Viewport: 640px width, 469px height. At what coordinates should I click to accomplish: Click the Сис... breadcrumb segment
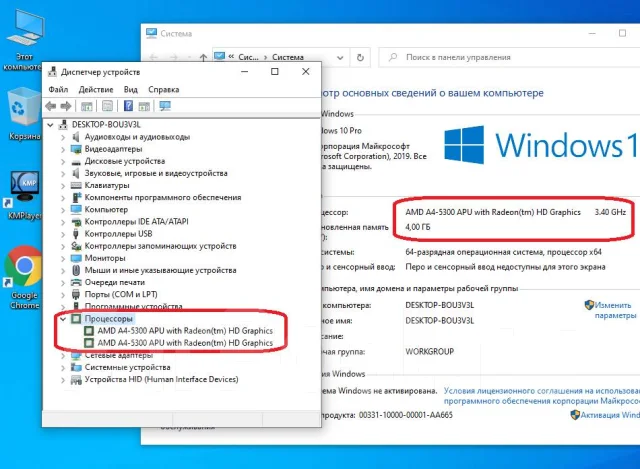[248, 57]
